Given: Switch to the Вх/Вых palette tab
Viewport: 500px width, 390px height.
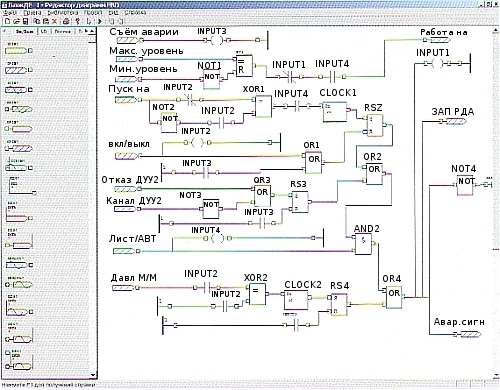Looking at the screenshot, I should [x=24, y=32].
